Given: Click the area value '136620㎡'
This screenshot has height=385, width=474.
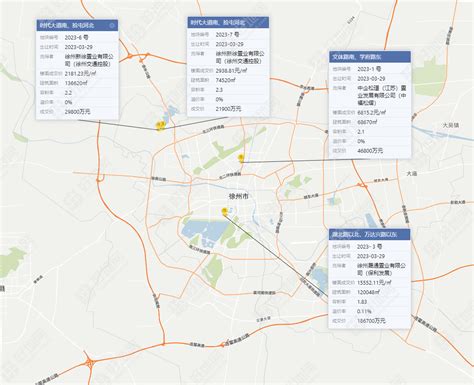Looking at the screenshot, I should pos(76,83).
